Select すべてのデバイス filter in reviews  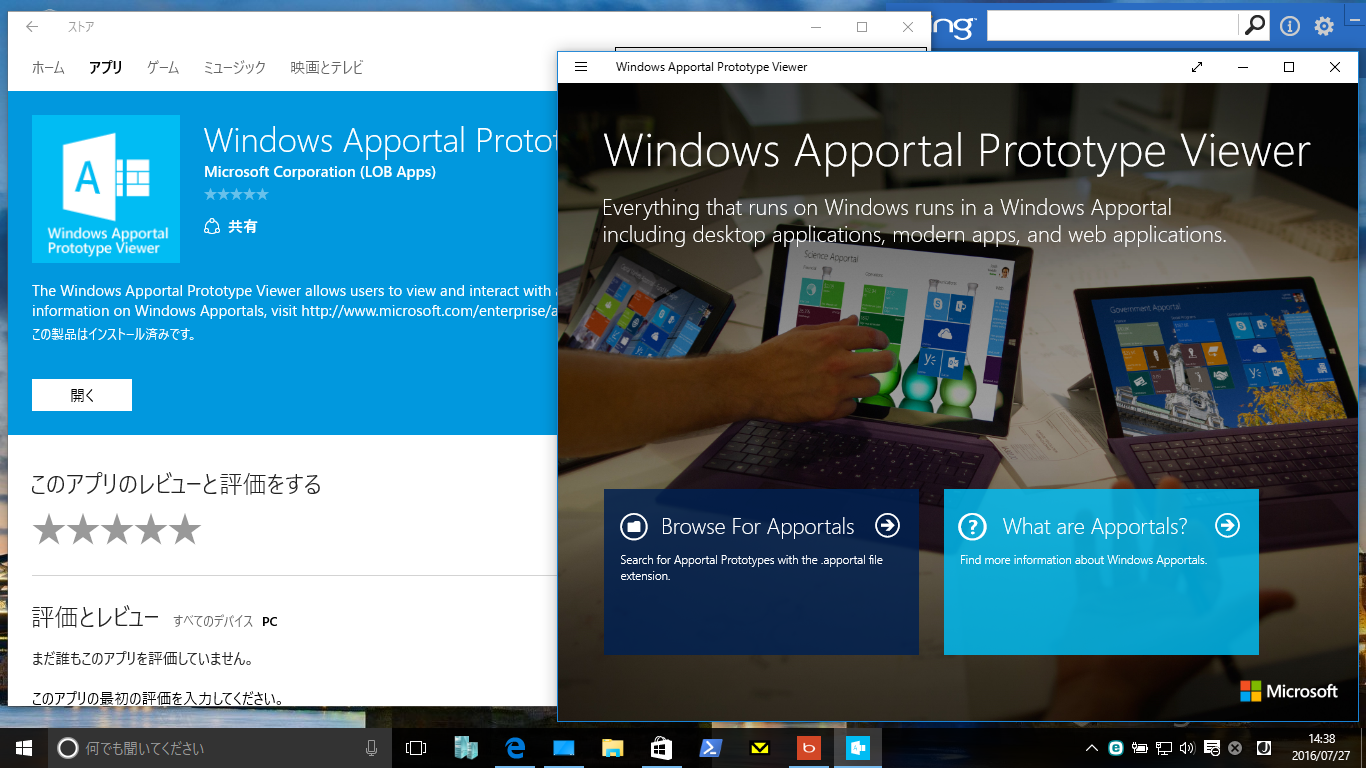click(x=213, y=621)
